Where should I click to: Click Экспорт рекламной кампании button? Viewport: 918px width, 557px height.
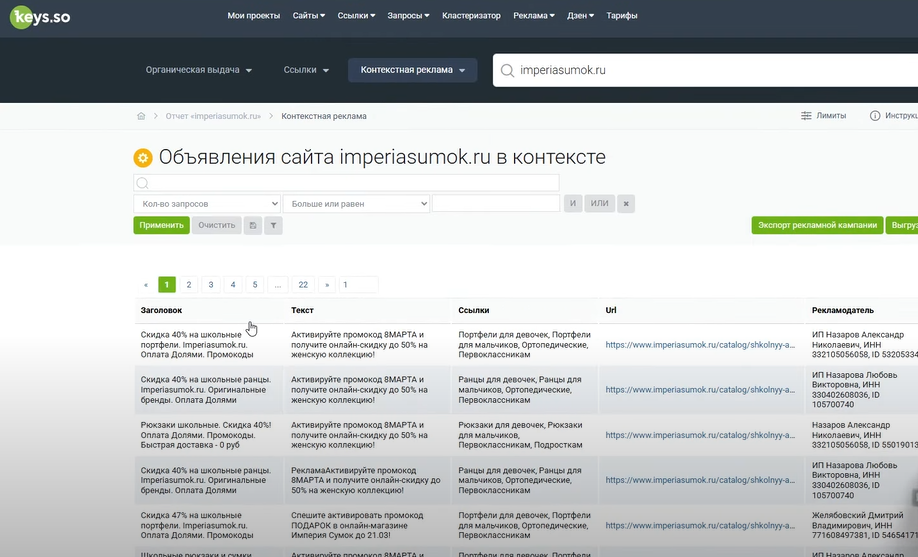tap(817, 225)
